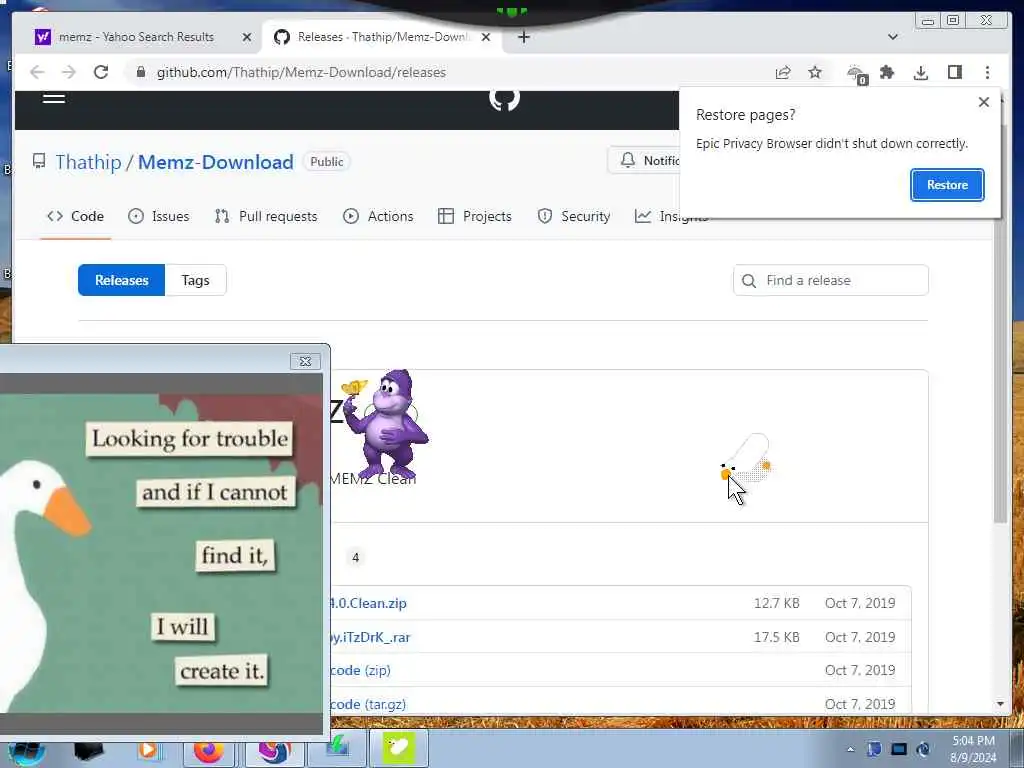Switch to the memz Yahoo Search Results tab
This screenshot has height=768, width=1024.
click(135, 37)
